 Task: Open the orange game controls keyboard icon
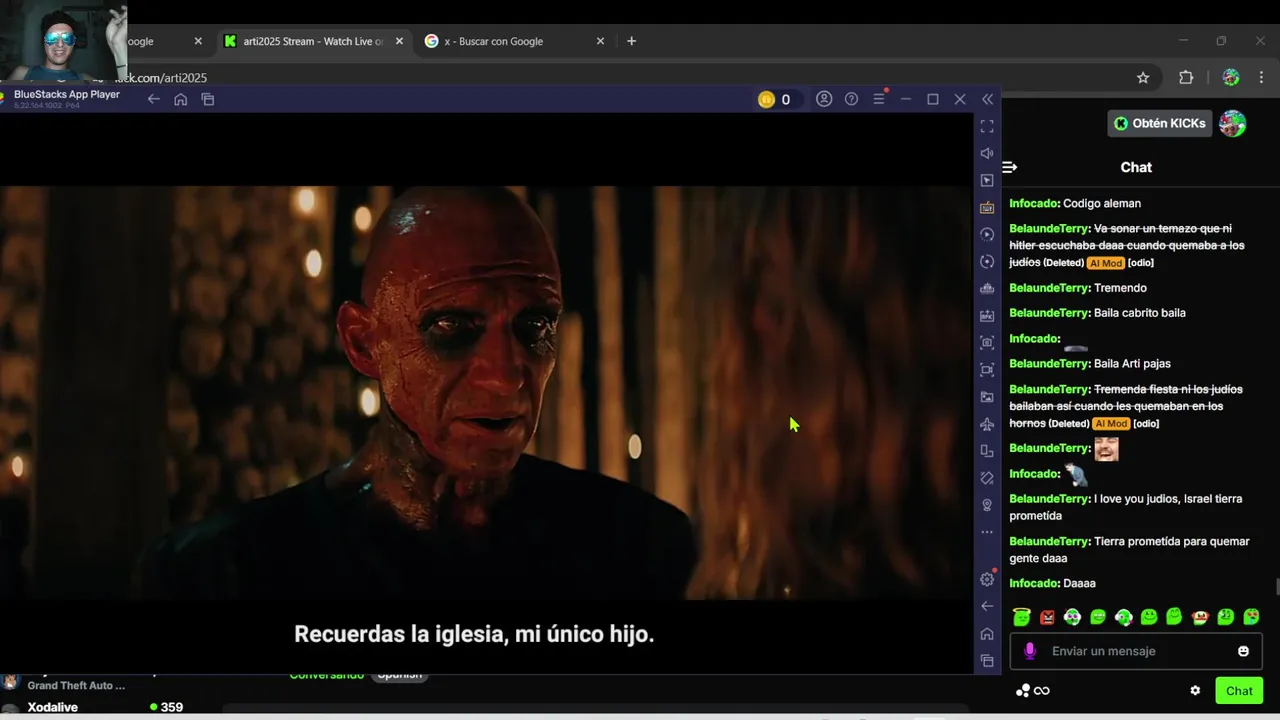[987, 207]
